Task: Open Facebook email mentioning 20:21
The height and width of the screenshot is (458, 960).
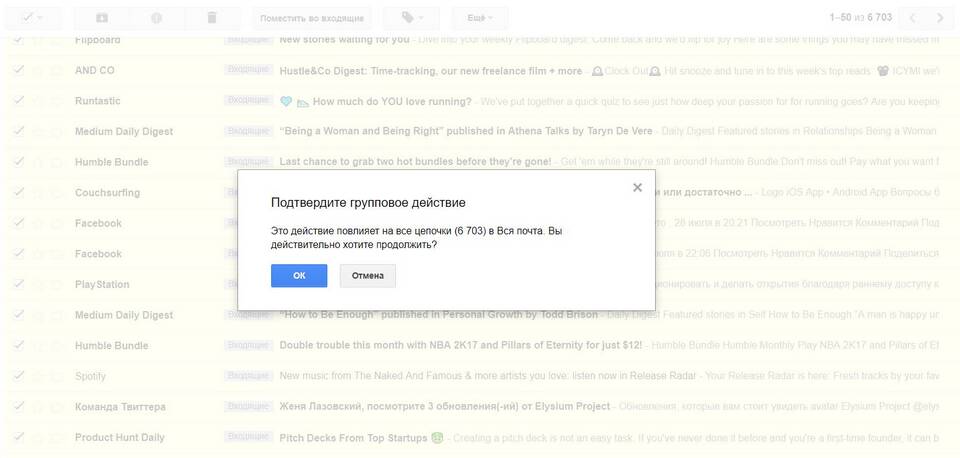Action: click(x=797, y=223)
